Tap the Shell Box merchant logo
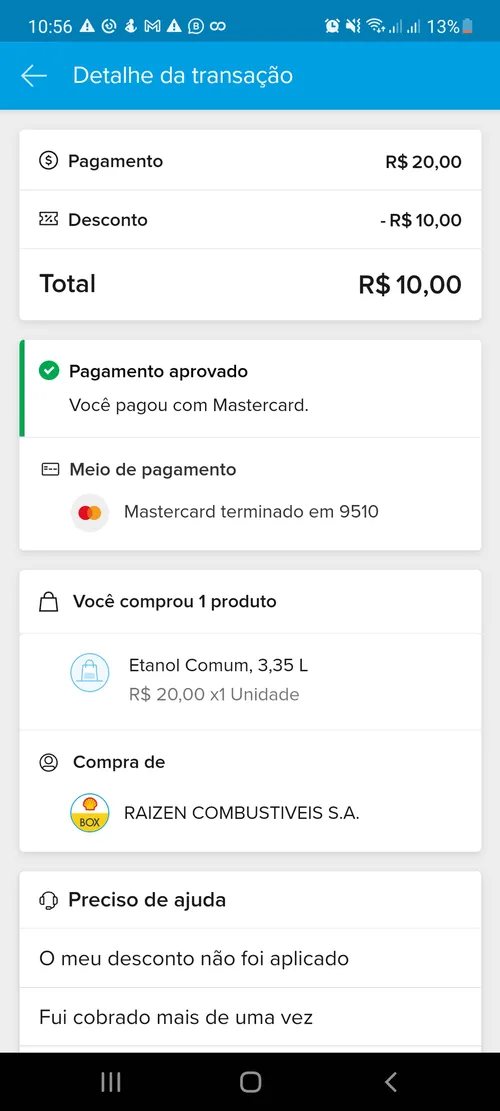The height and width of the screenshot is (1111, 500). click(x=90, y=813)
